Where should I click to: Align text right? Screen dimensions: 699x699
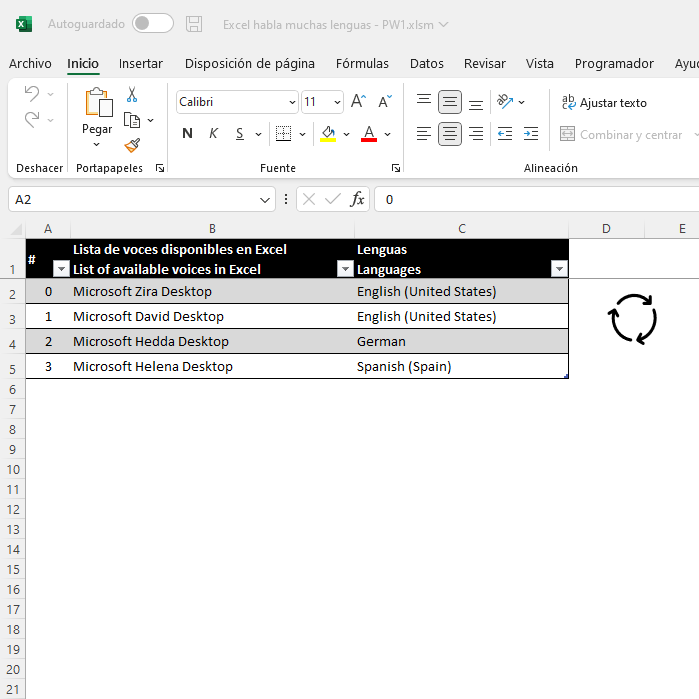point(476,134)
